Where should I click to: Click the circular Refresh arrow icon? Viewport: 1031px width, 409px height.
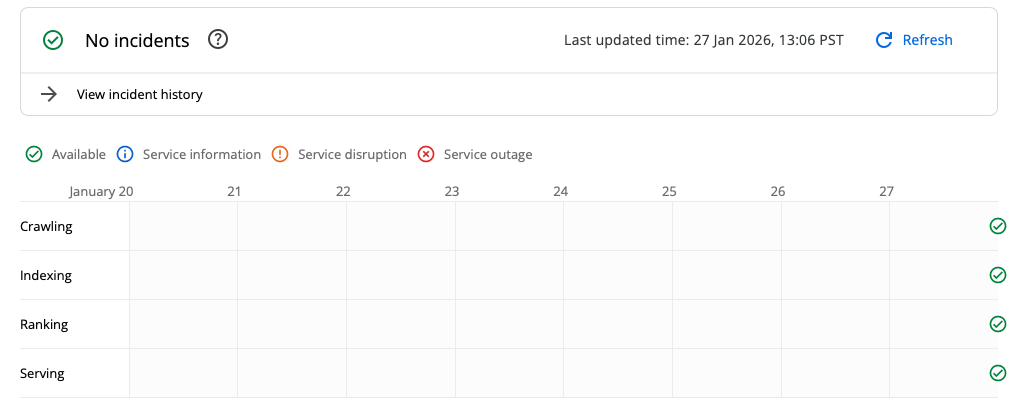(x=883, y=40)
